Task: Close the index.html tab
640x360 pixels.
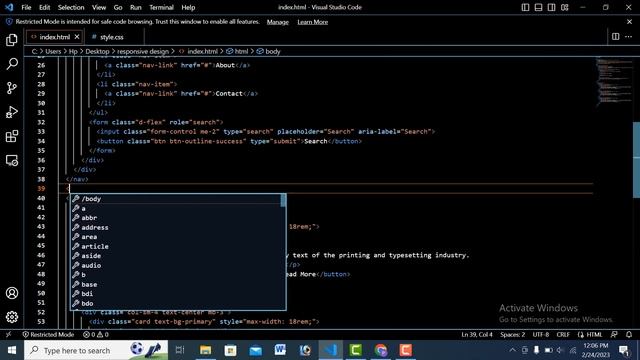Action: [x=77, y=37]
